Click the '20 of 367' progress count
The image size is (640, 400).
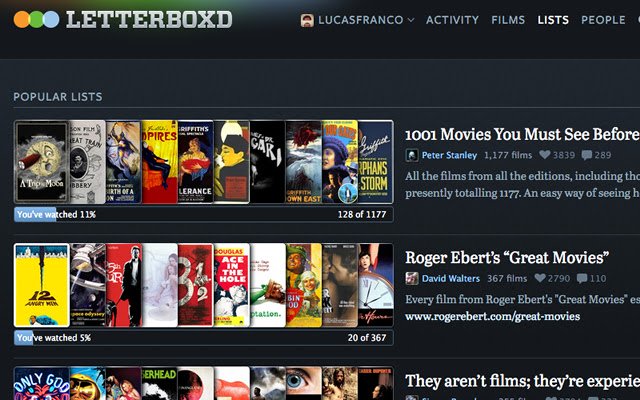367,338
